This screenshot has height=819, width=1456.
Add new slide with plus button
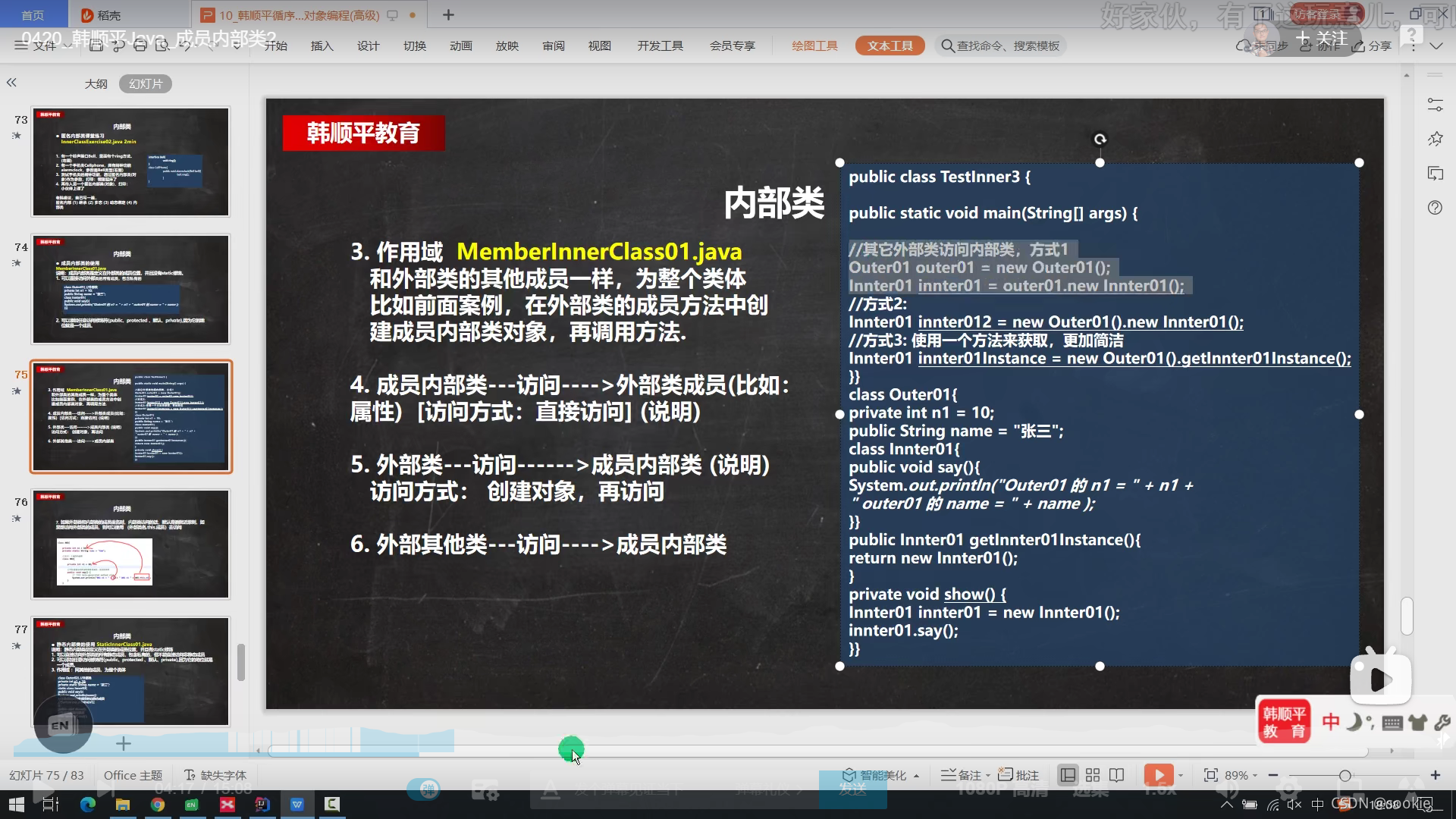click(x=124, y=744)
